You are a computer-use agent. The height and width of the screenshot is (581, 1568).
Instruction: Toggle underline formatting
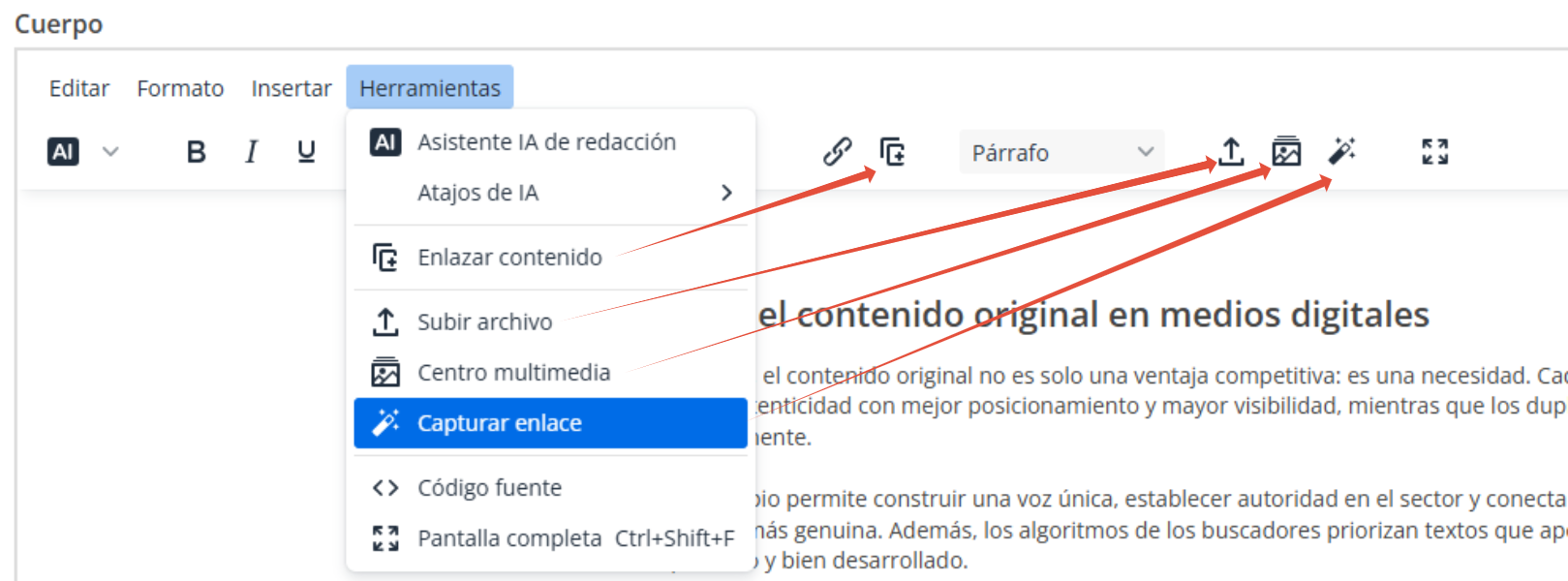coord(306,152)
